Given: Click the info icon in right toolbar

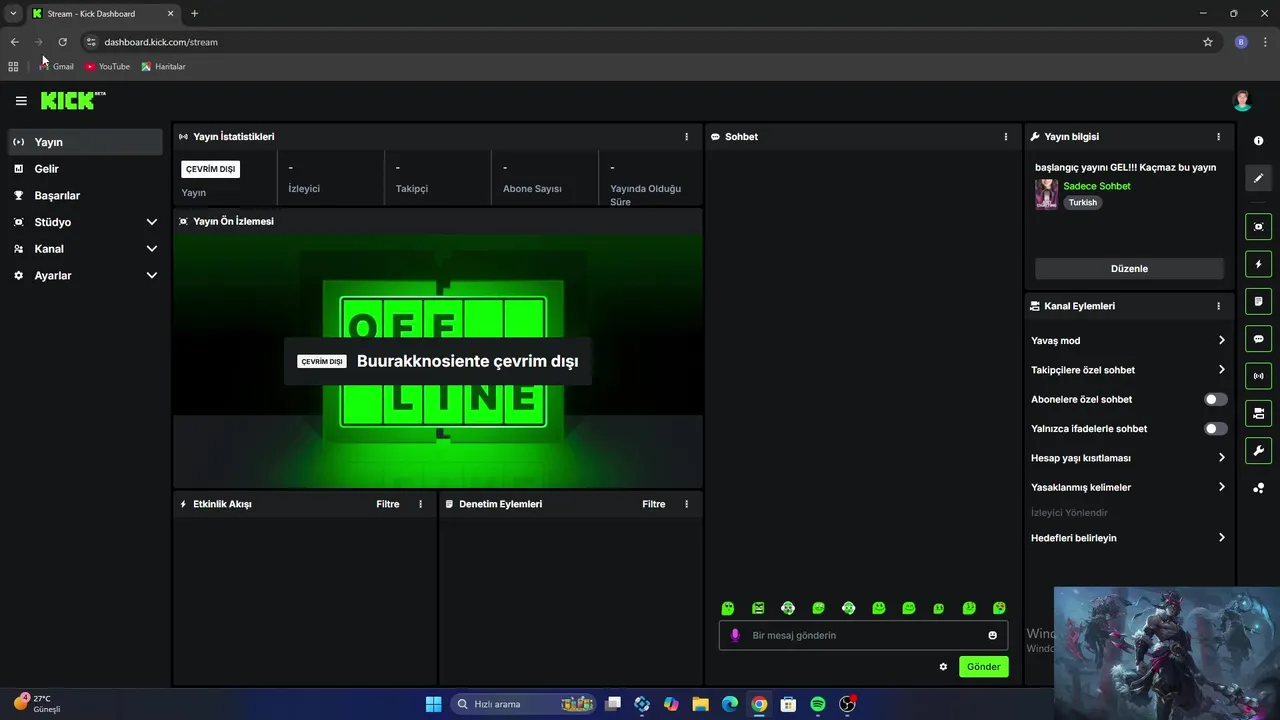Looking at the screenshot, I should click(x=1258, y=141).
